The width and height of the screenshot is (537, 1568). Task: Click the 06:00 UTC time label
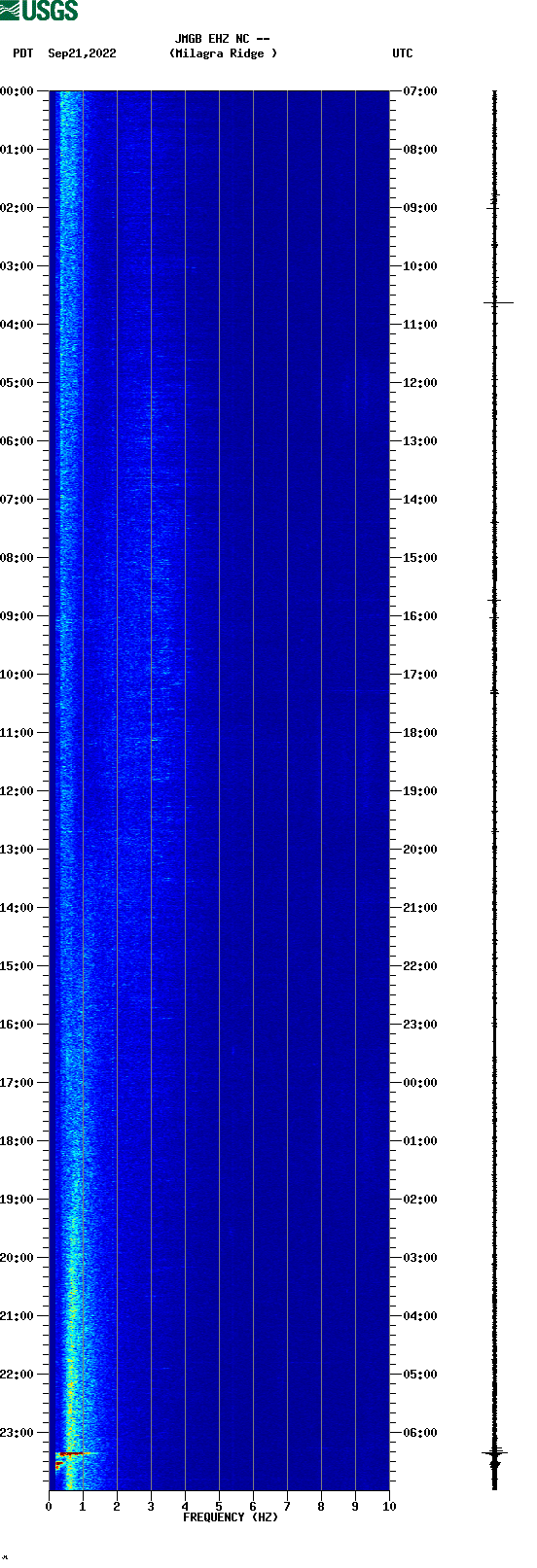420,1433
